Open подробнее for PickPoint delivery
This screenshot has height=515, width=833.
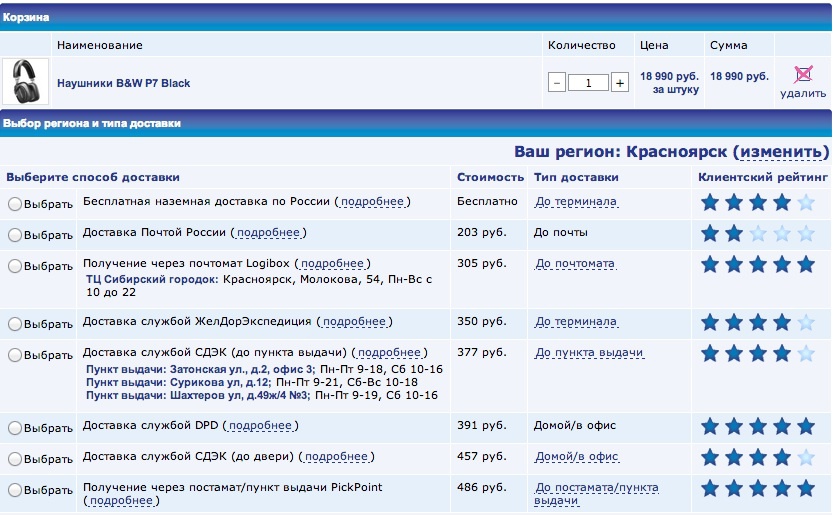[121, 500]
